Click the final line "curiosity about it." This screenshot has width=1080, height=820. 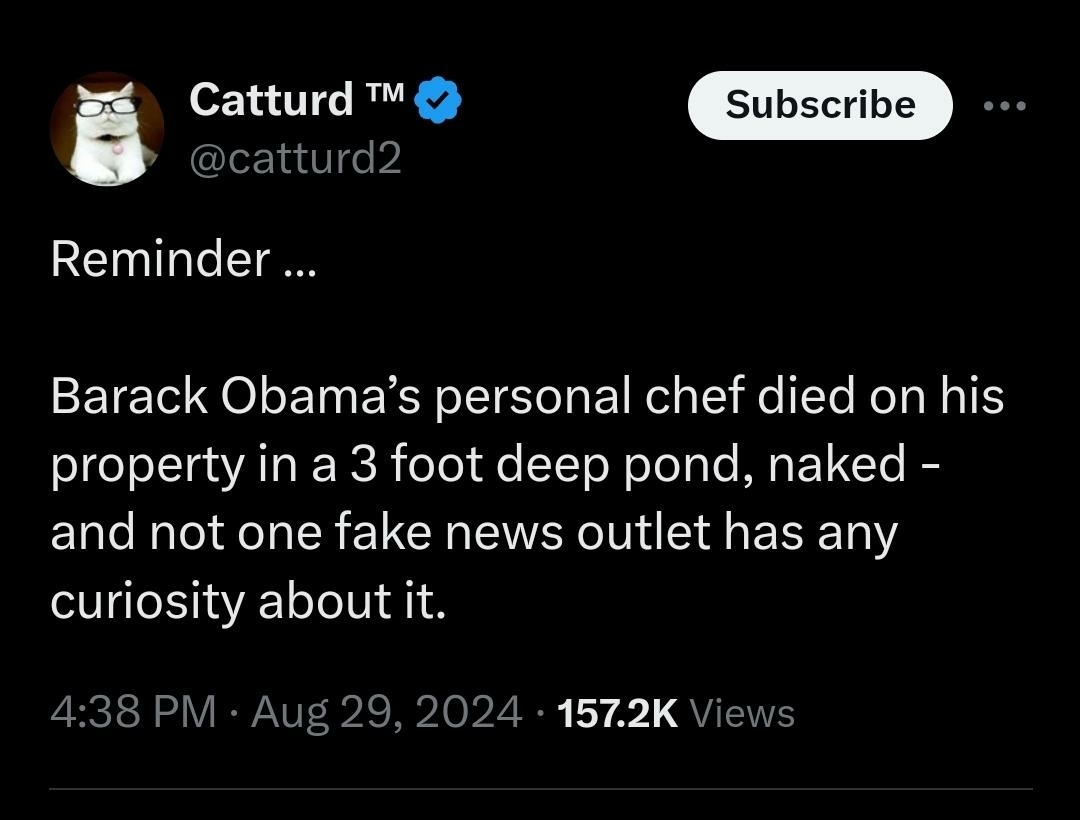click(x=247, y=600)
